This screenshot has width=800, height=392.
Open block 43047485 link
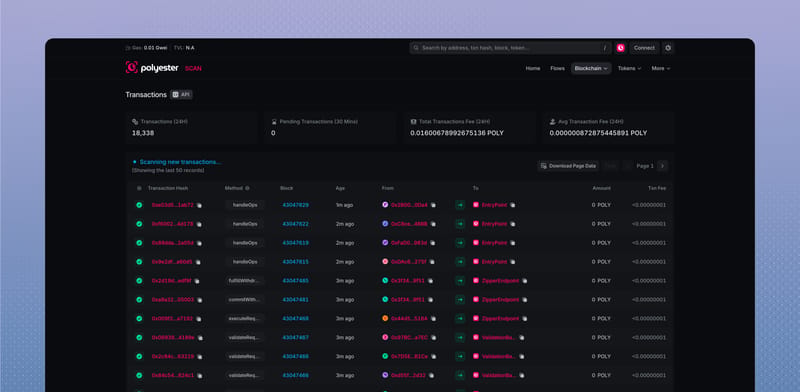coord(295,281)
